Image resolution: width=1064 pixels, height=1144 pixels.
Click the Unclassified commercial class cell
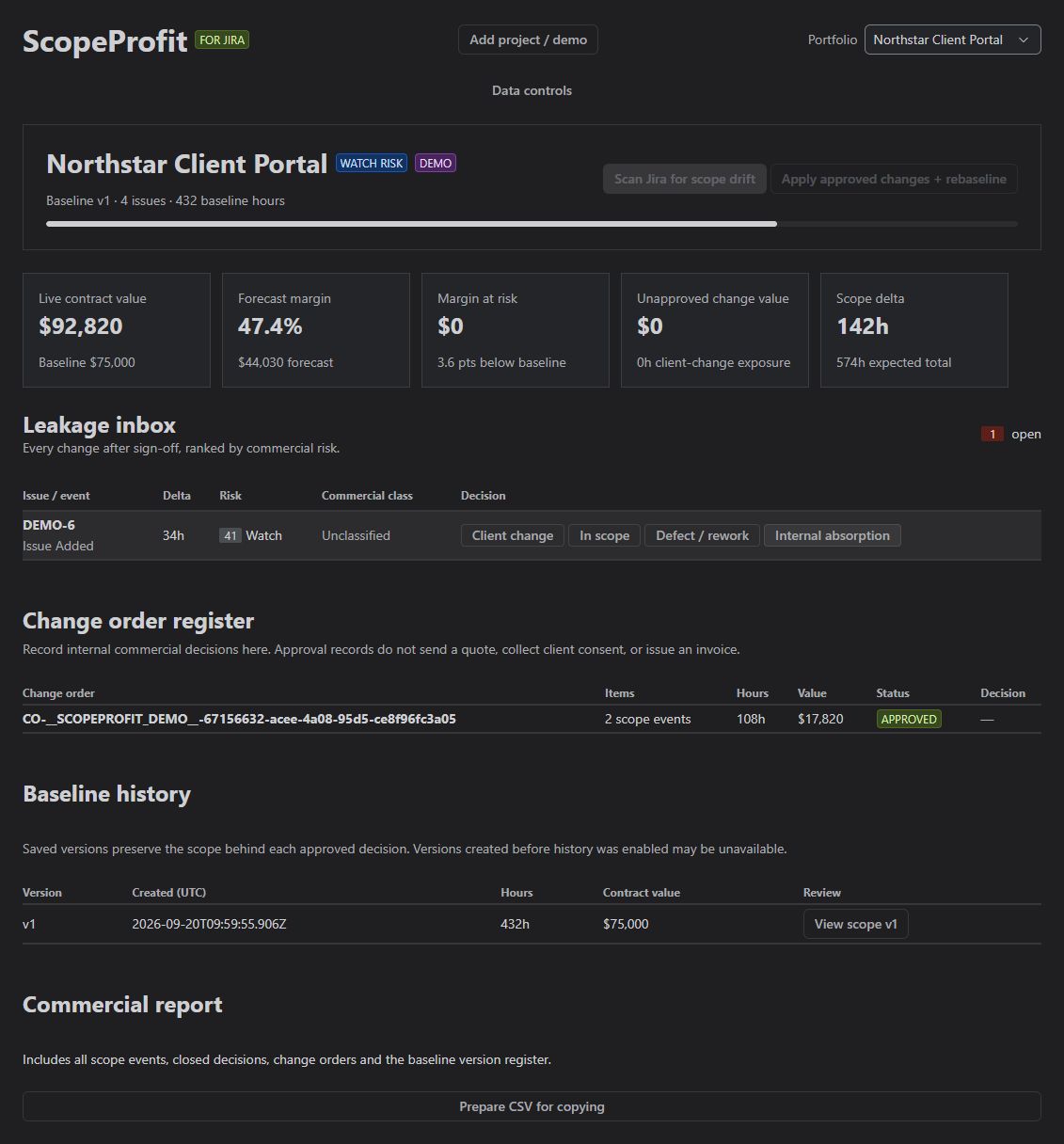[356, 535]
